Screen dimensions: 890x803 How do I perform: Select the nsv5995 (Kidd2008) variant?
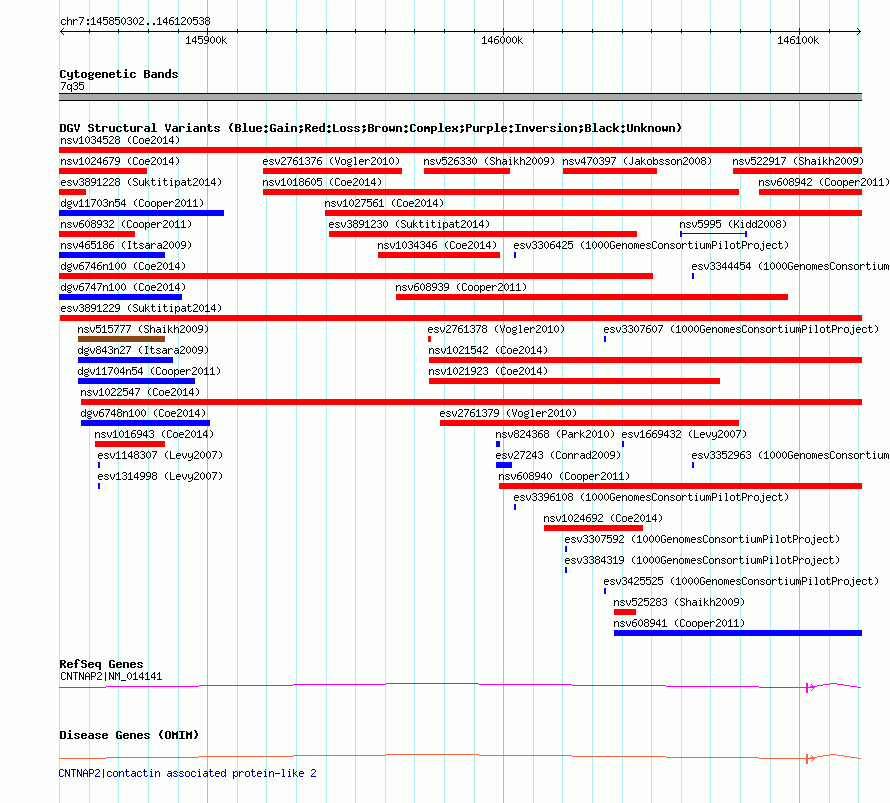click(733, 224)
